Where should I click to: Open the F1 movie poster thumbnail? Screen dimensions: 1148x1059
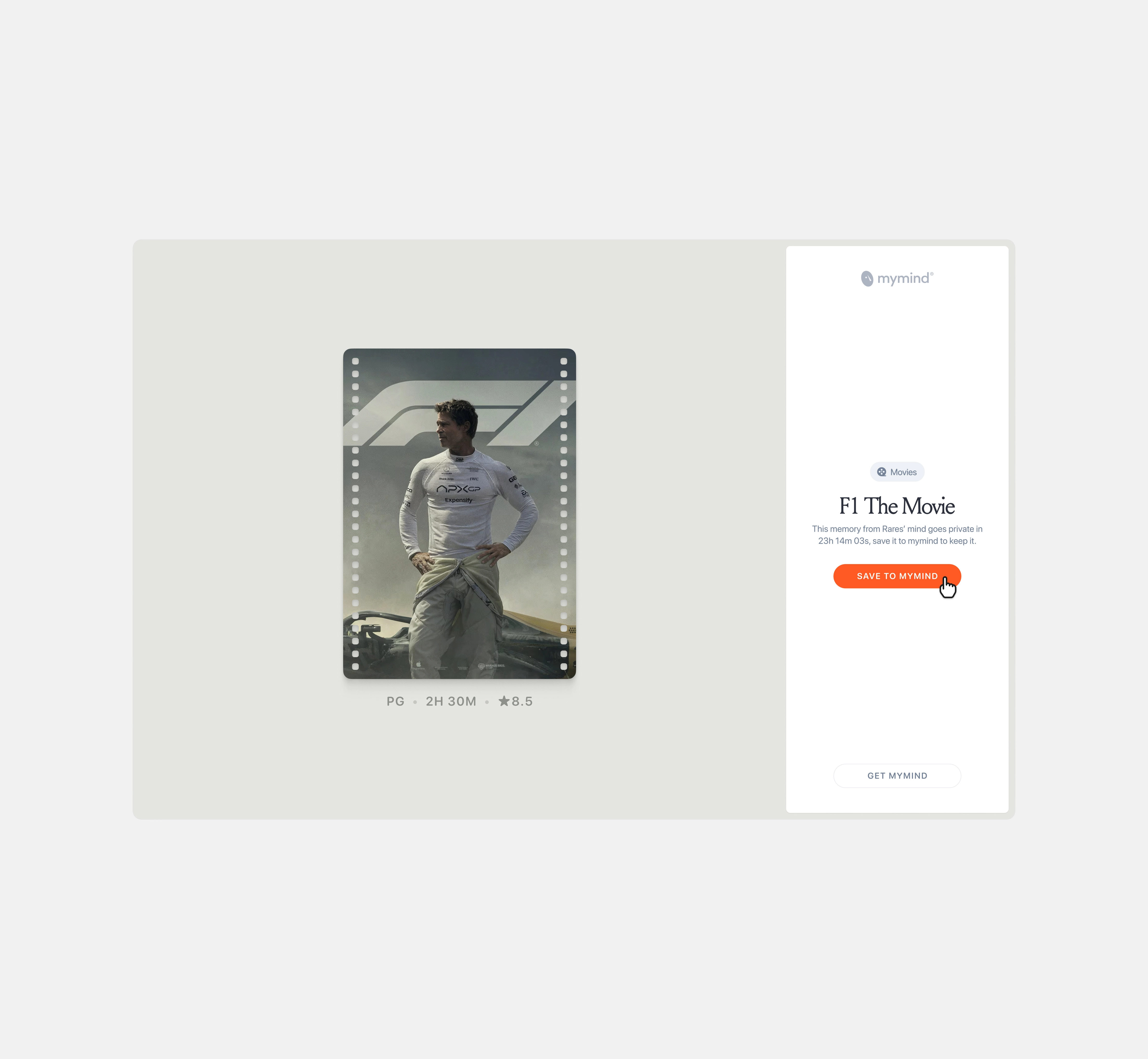click(459, 513)
